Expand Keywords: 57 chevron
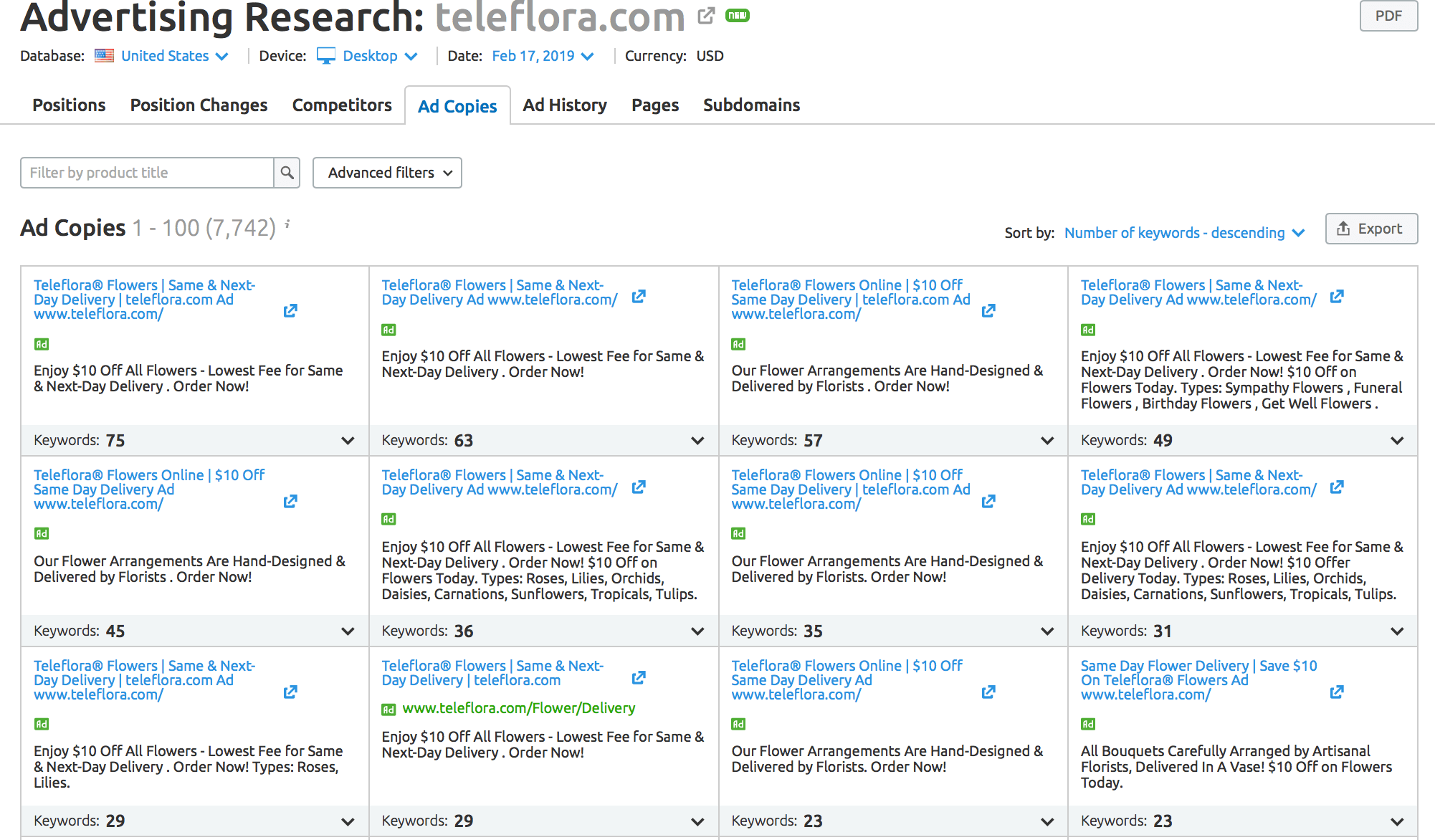1435x840 pixels. tap(1047, 441)
